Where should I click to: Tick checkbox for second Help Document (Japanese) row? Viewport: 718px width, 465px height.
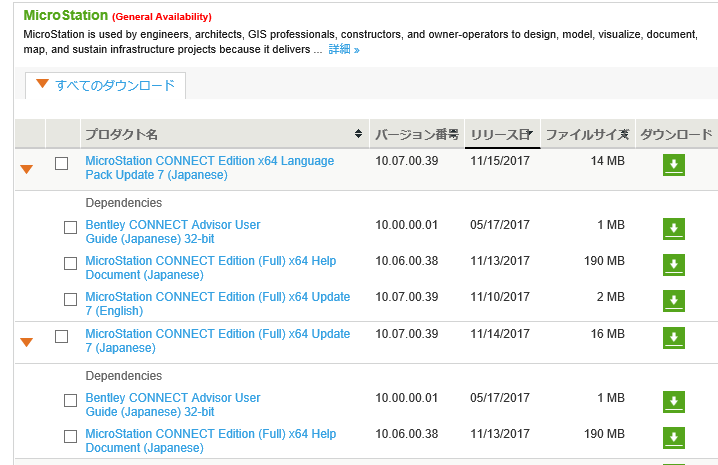[71, 436]
